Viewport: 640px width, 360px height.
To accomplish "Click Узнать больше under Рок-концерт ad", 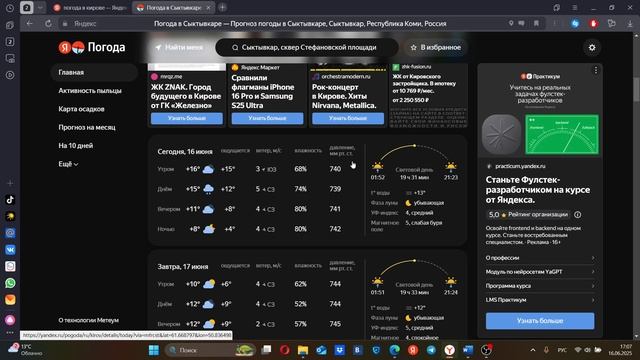I will pos(348,118).
